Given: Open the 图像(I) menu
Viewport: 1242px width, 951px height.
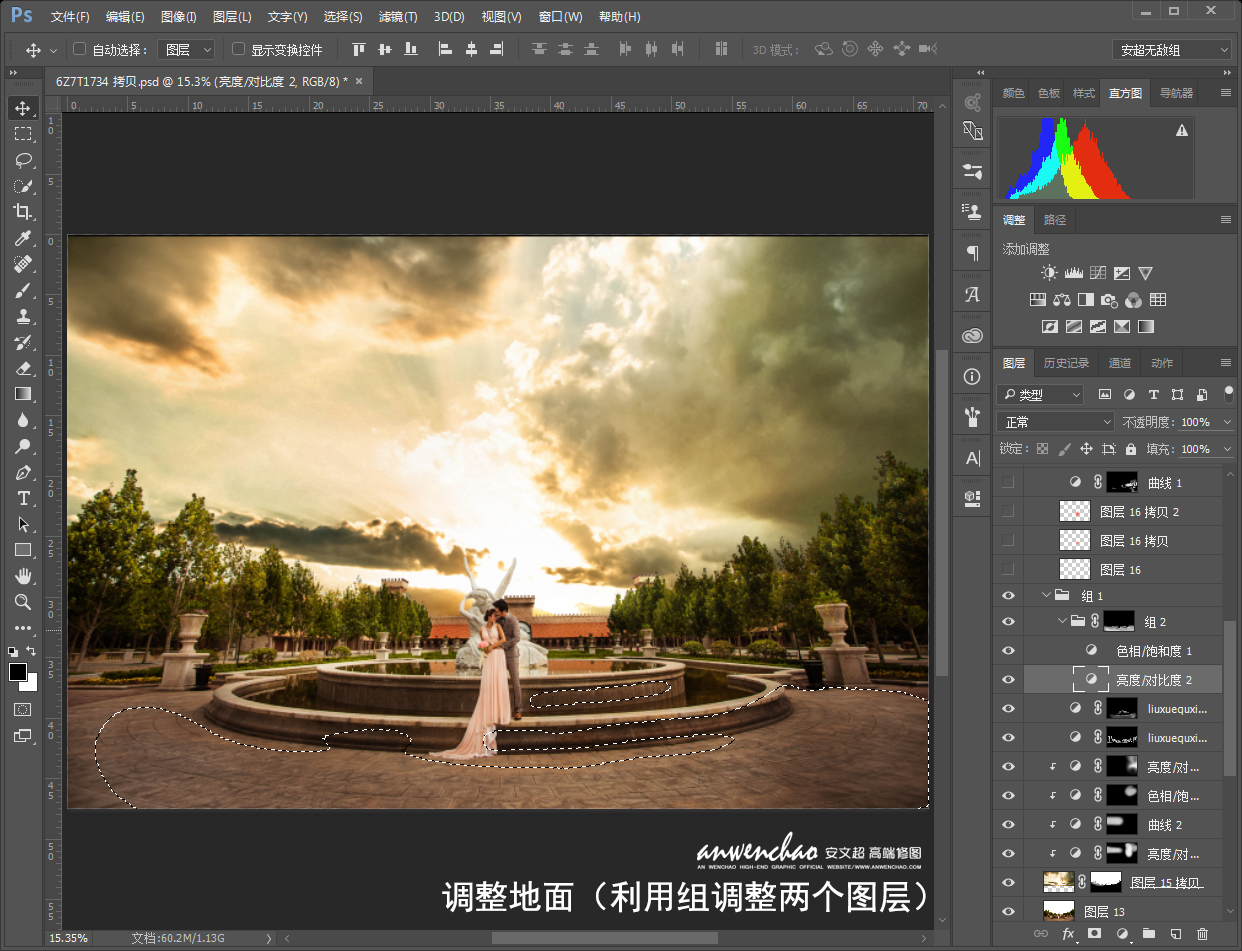Looking at the screenshot, I should tap(179, 17).
